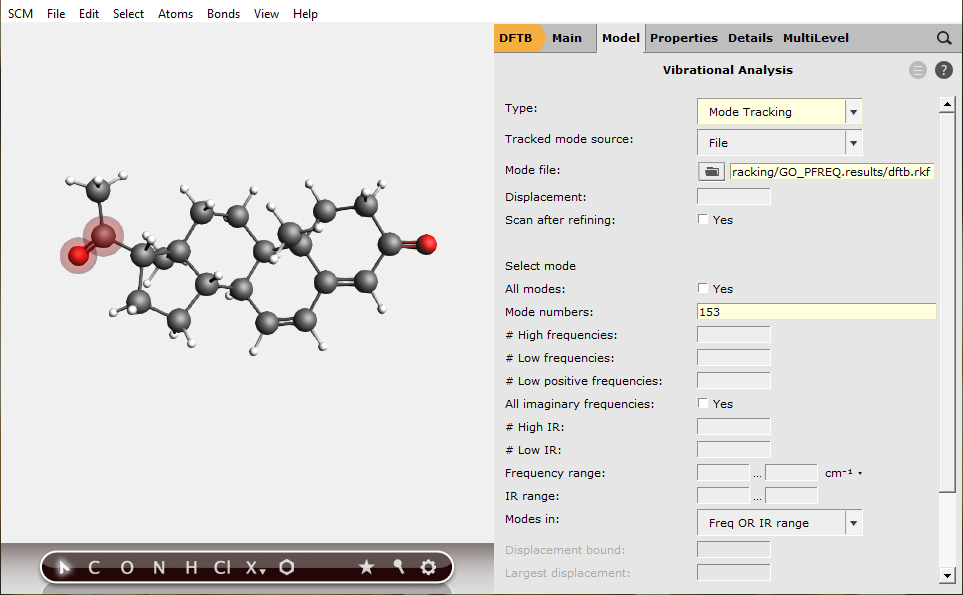The height and width of the screenshot is (595, 963).
Task: Enable All imaginary frequencies
Action: [702, 403]
